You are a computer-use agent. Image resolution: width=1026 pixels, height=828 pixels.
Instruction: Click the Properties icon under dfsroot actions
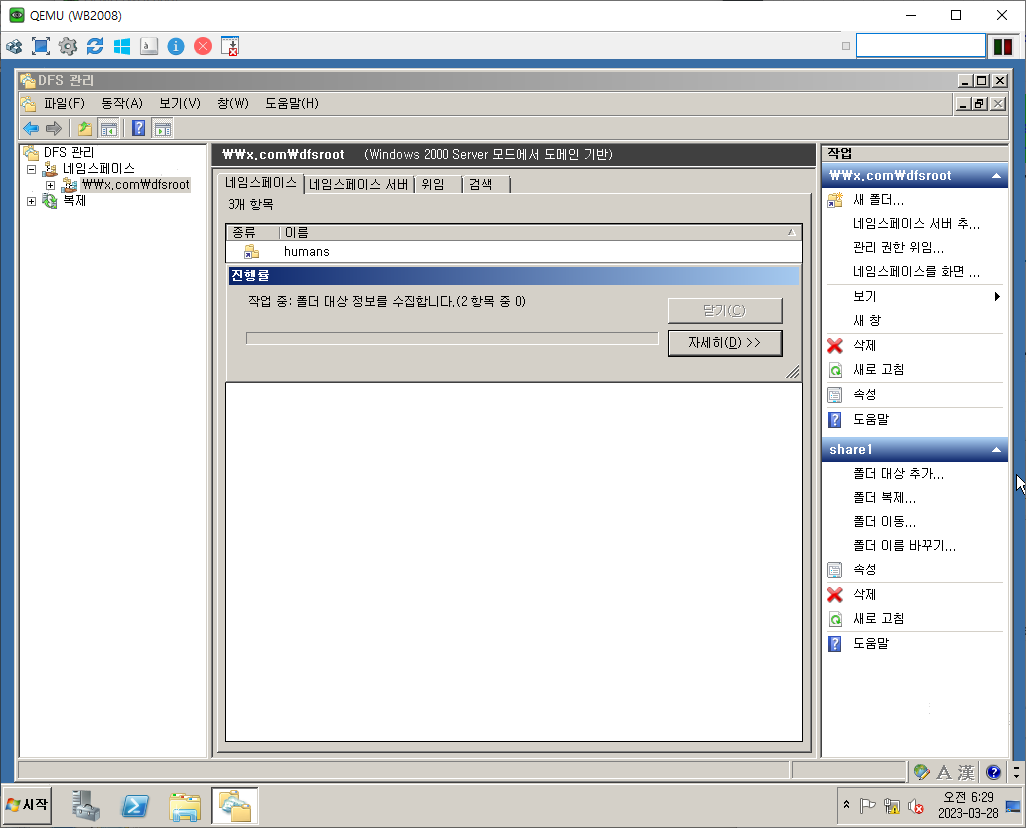point(835,395)
